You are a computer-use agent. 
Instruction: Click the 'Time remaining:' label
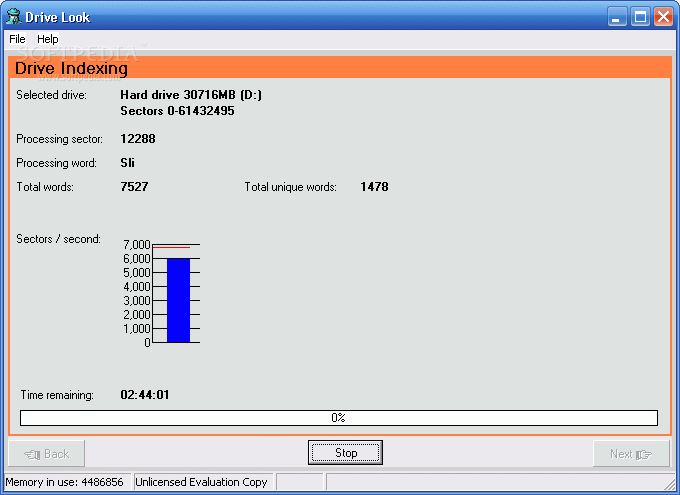click(57, 395)
